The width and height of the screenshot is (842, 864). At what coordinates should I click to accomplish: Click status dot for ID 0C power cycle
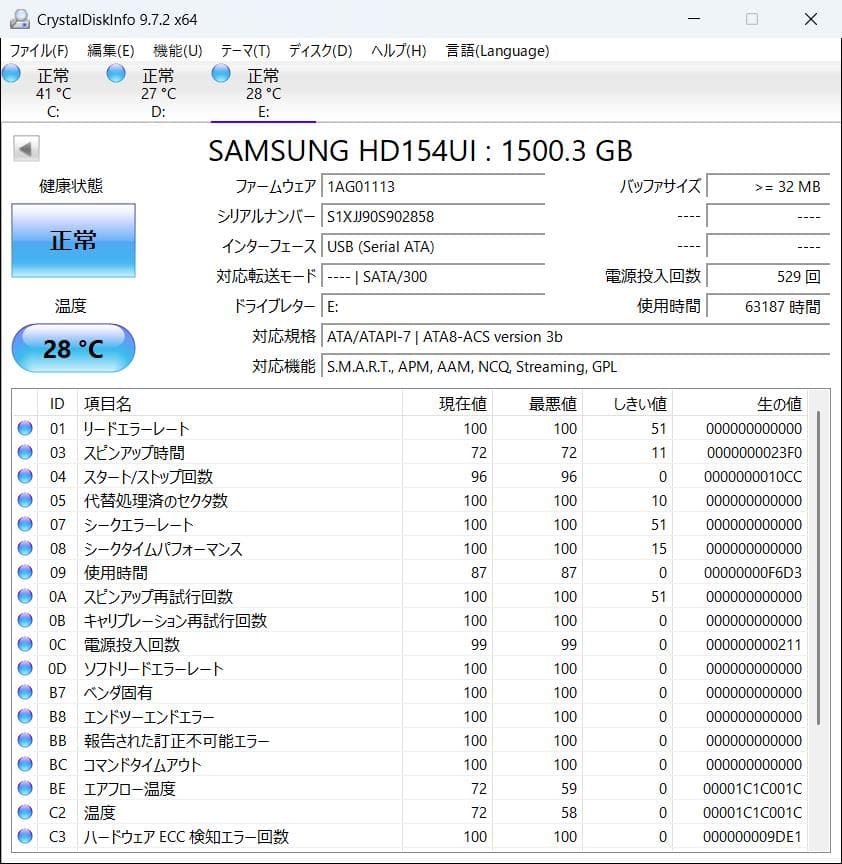click(x=25, y=644)
